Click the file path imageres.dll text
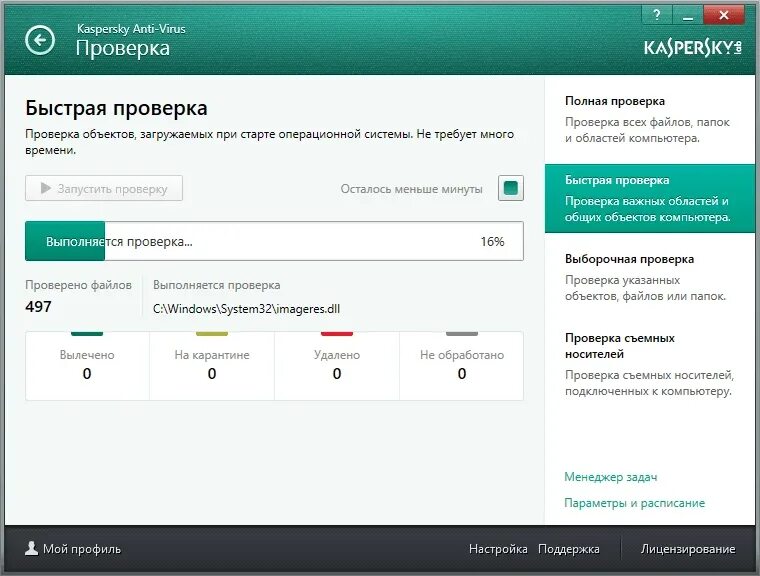 [x=246, y=309]
